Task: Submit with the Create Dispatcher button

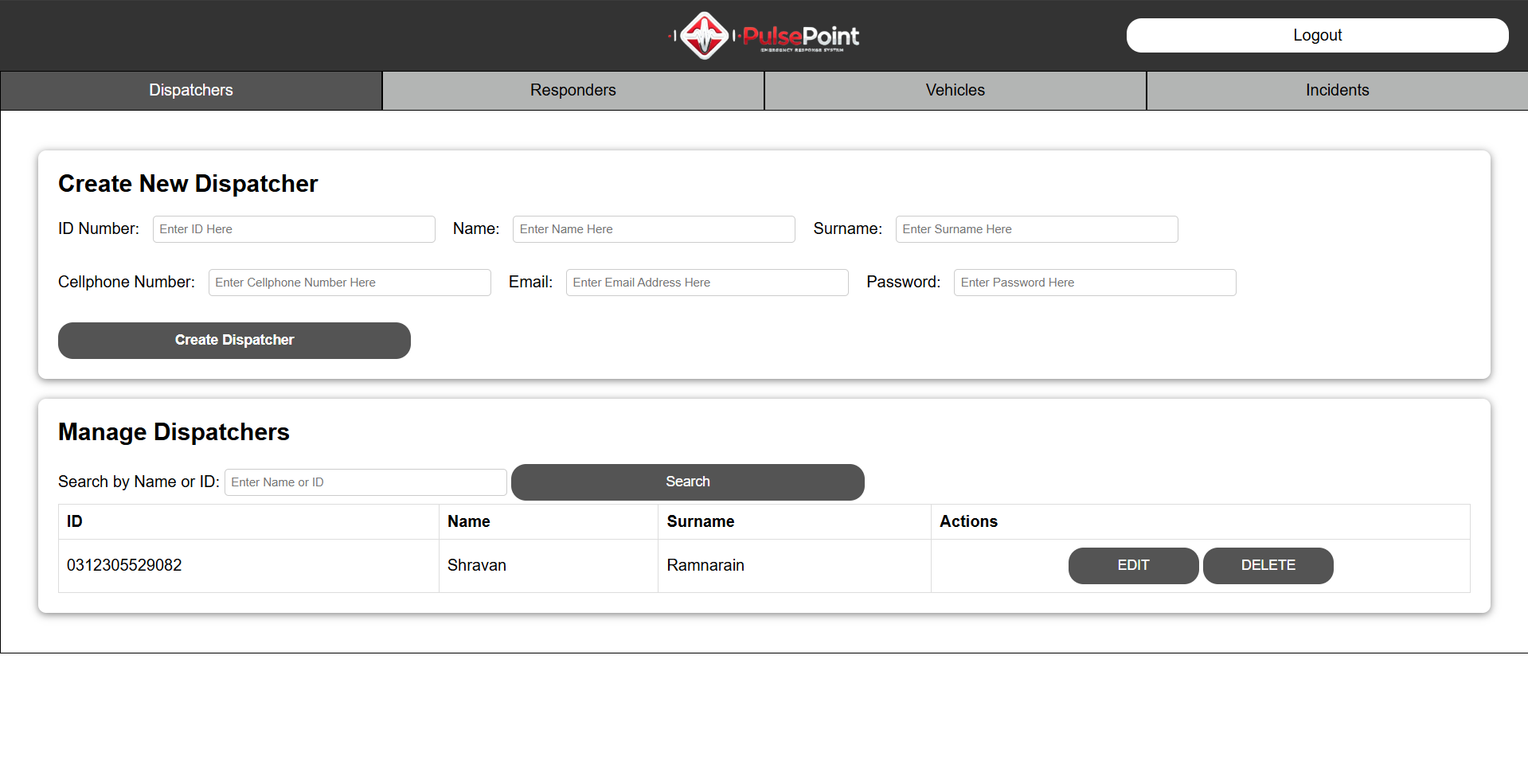Action: coord(234,341)
